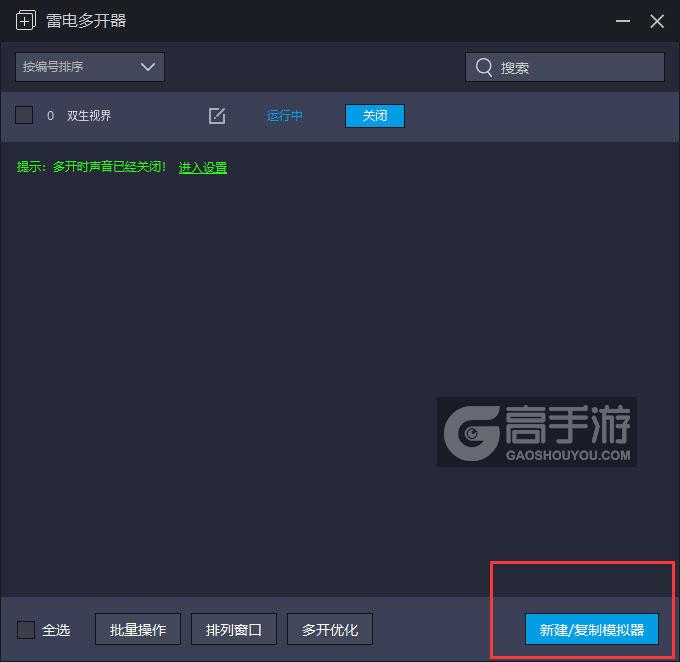Click the 排列窗口 arrange windows button

click(x=234, y=629)
